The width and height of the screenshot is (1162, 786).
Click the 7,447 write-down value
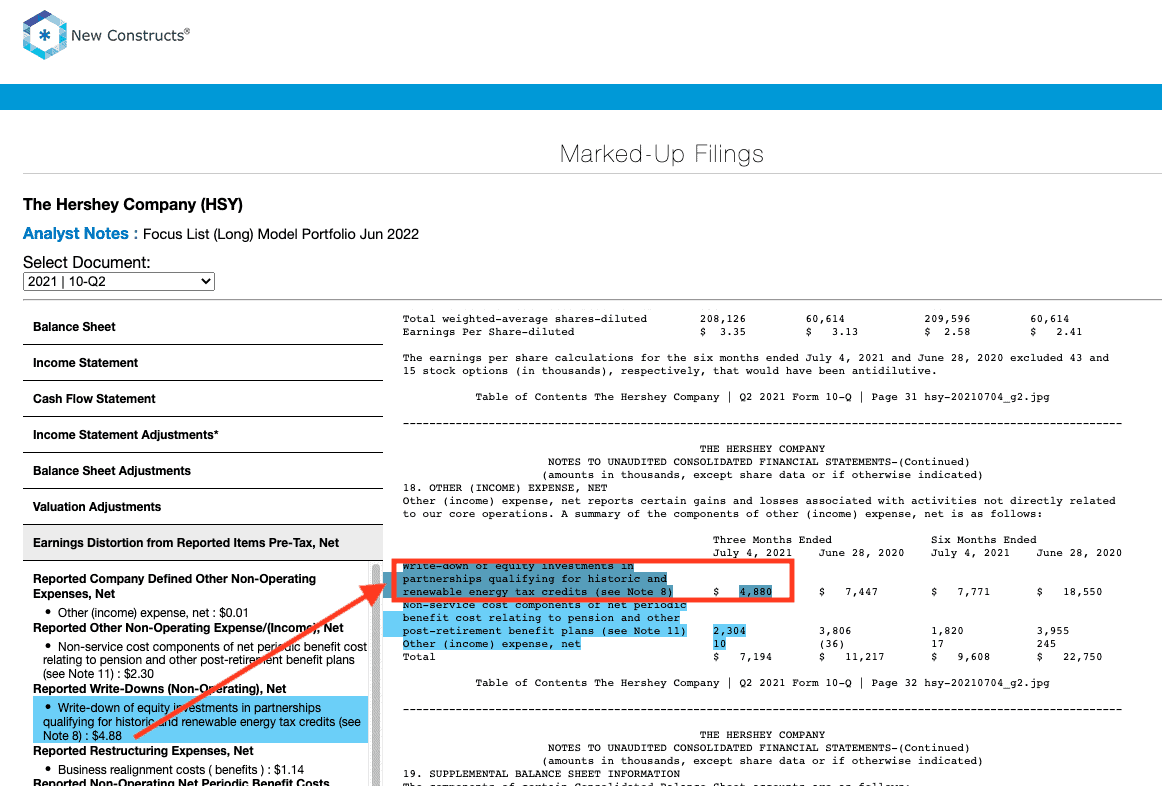(861, 592)
